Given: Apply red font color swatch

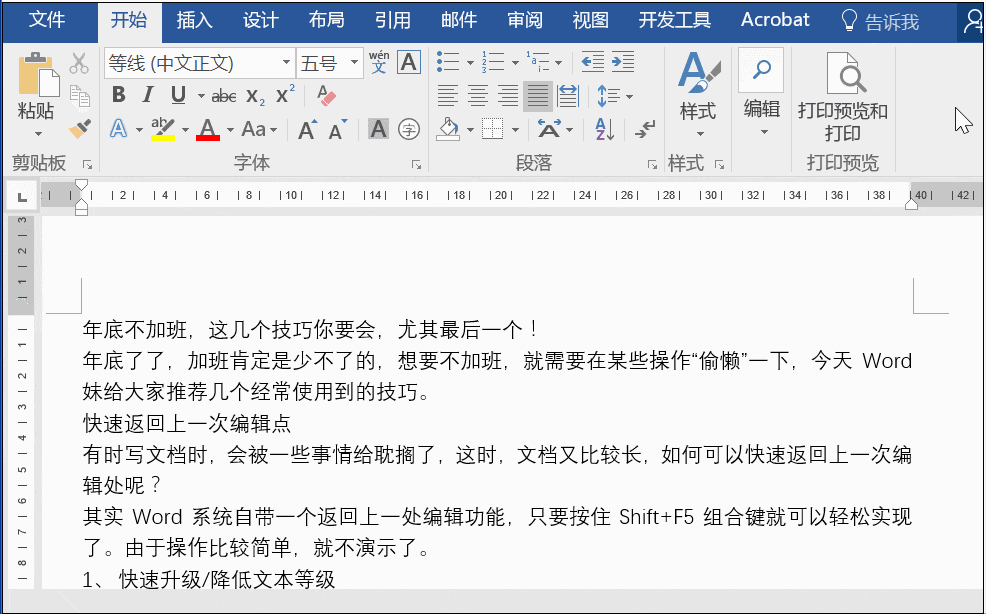Looking at the screenshot, I should [208, 130].
